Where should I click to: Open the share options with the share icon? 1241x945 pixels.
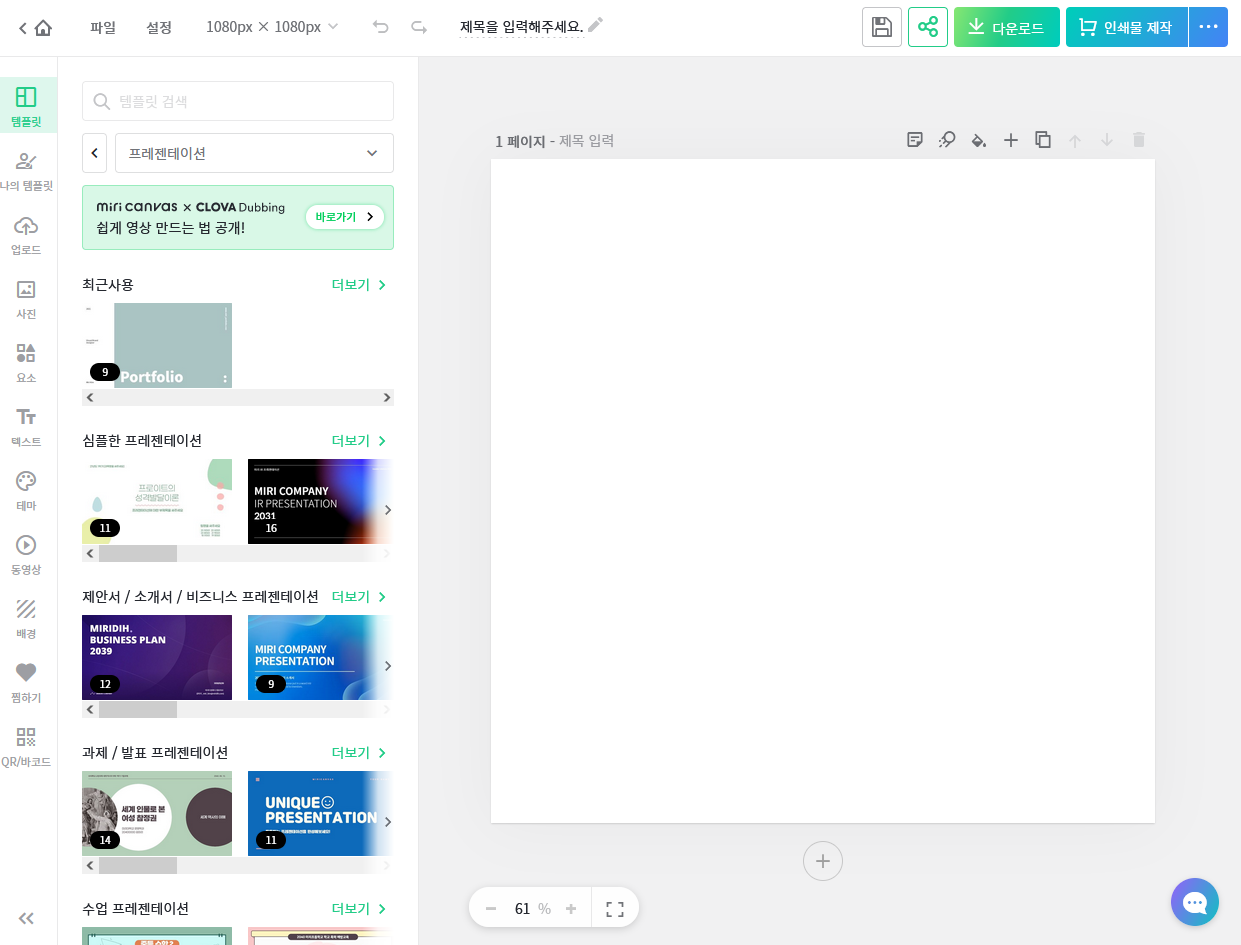click(x=927, y=27)
